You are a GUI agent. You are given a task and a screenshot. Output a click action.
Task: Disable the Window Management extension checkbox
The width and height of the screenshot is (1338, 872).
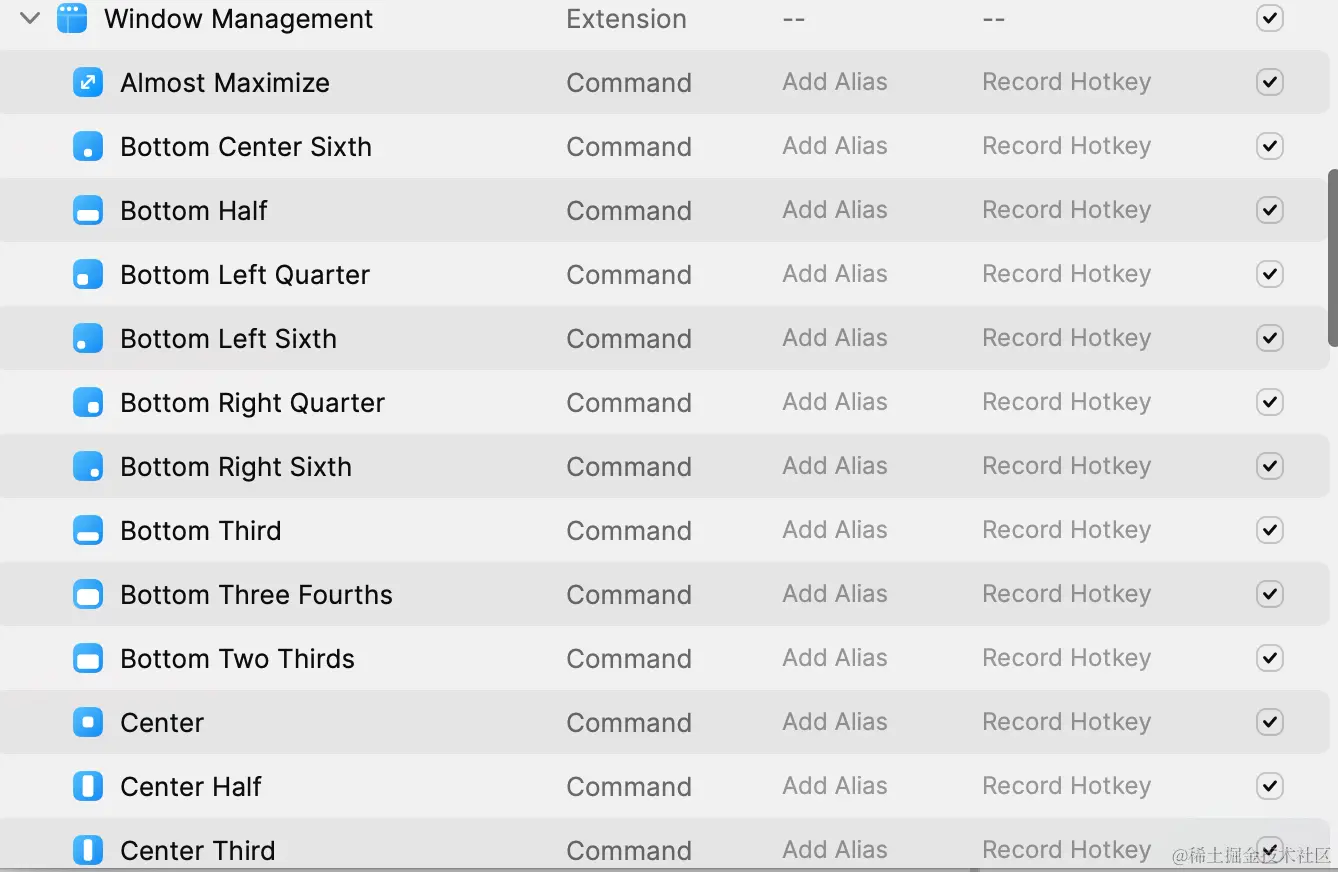[x=1269, y=18]
